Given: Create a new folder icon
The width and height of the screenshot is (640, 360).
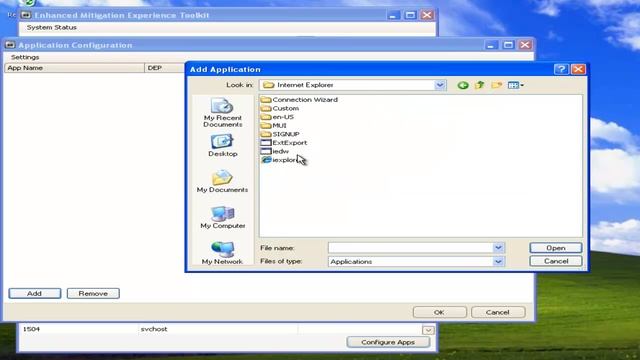Looking at the screenshot, I should [496, 85].
